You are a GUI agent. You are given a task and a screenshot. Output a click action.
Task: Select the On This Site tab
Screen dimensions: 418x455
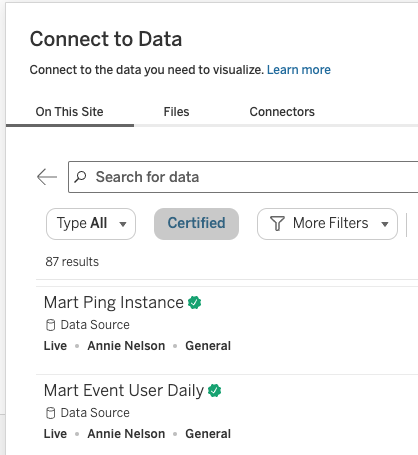coord(70,112)
